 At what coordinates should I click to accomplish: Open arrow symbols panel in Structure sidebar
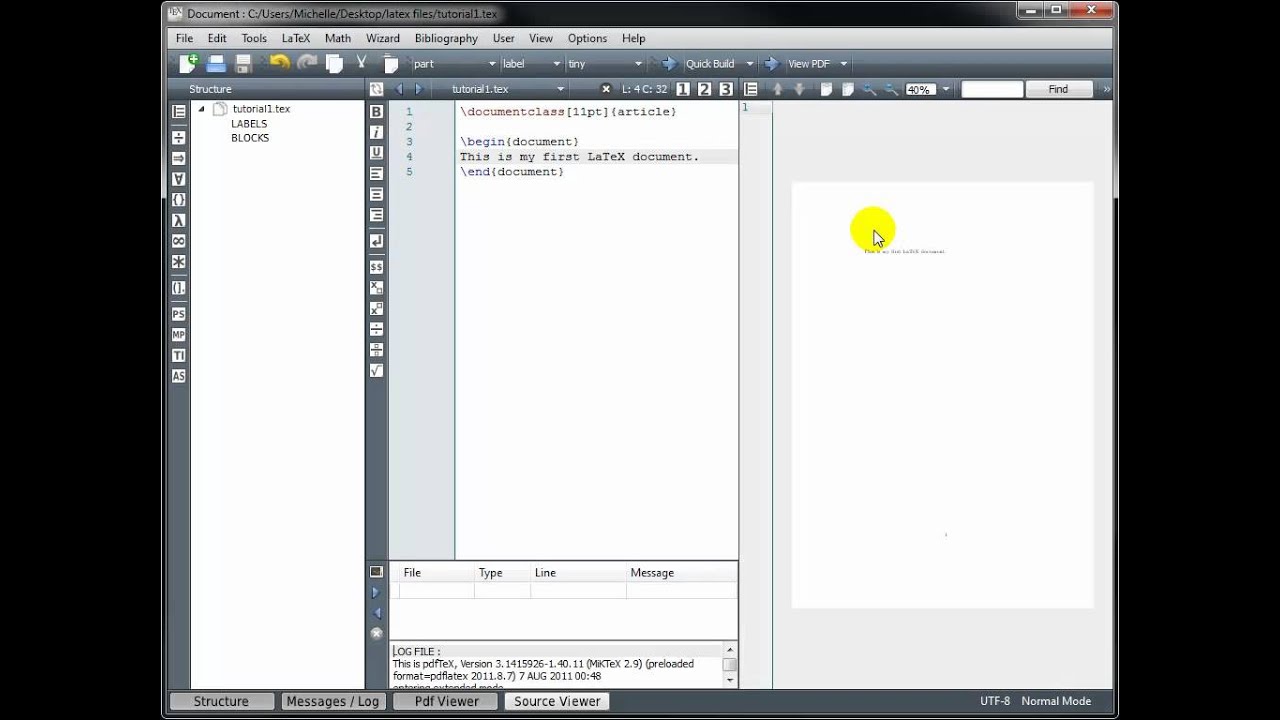click(178, 158)
